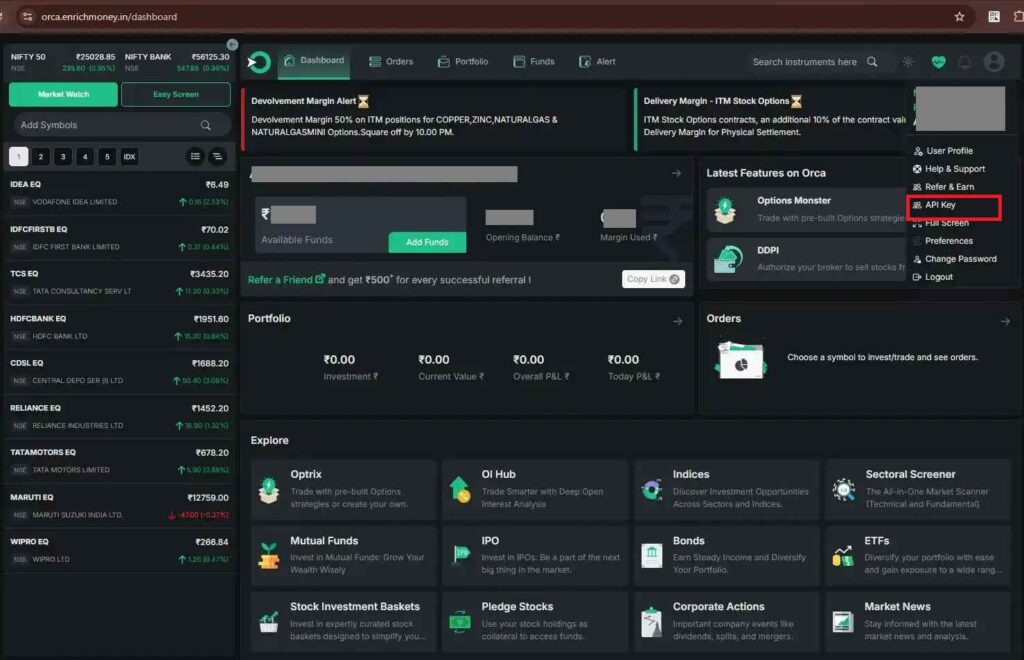The image size is (1024, 660).
Task: Click the IPO flag icon
Action: coord(461,554)
